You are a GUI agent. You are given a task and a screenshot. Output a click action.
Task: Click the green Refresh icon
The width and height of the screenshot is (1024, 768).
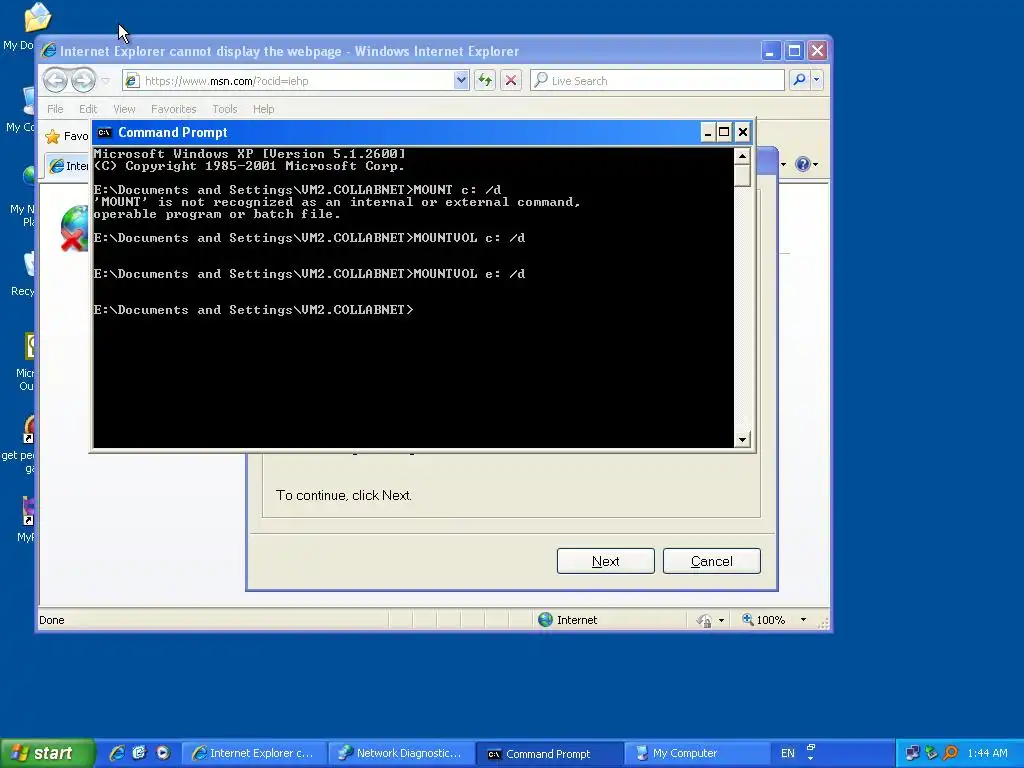tap(485, 80)
